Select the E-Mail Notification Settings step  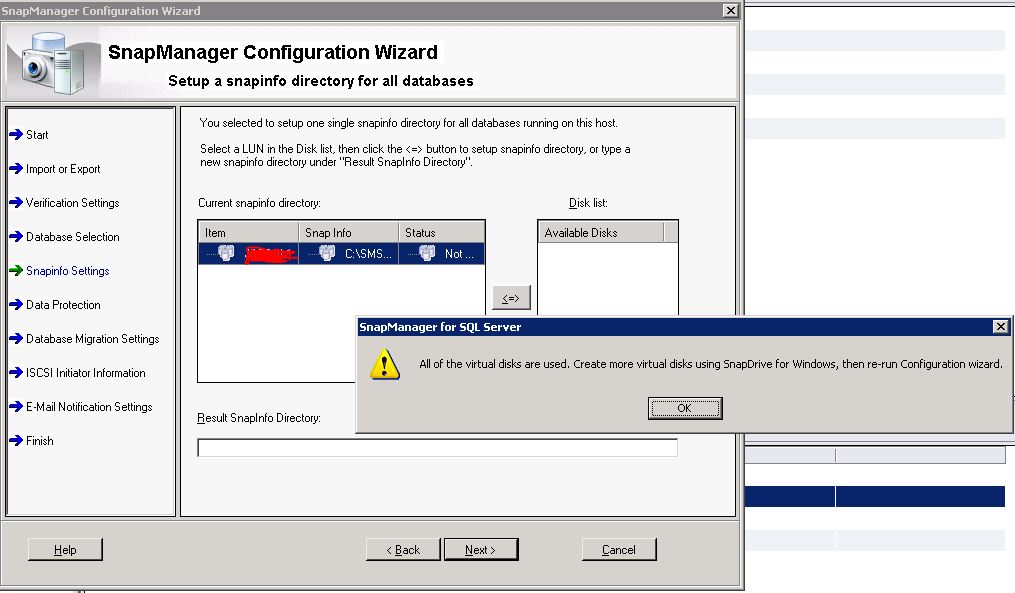pos(89,407)
